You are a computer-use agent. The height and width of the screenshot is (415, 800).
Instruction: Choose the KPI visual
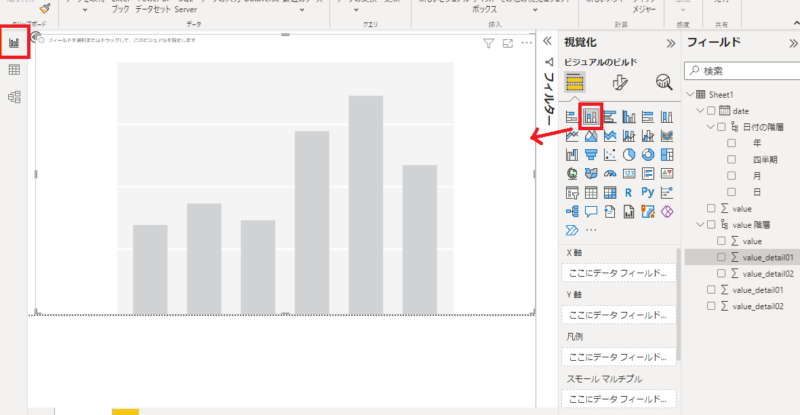coord(666,174)
